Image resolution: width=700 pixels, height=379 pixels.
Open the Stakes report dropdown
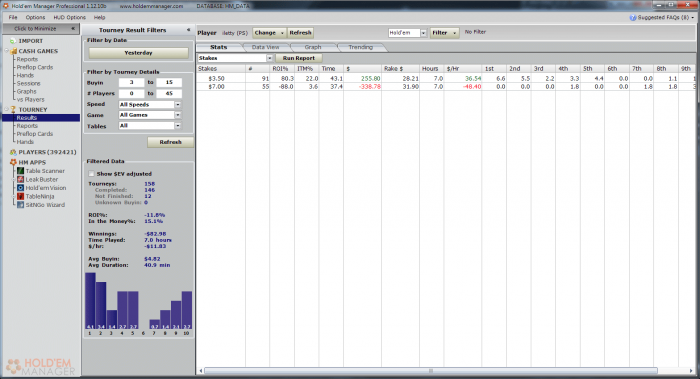point(269,58)
